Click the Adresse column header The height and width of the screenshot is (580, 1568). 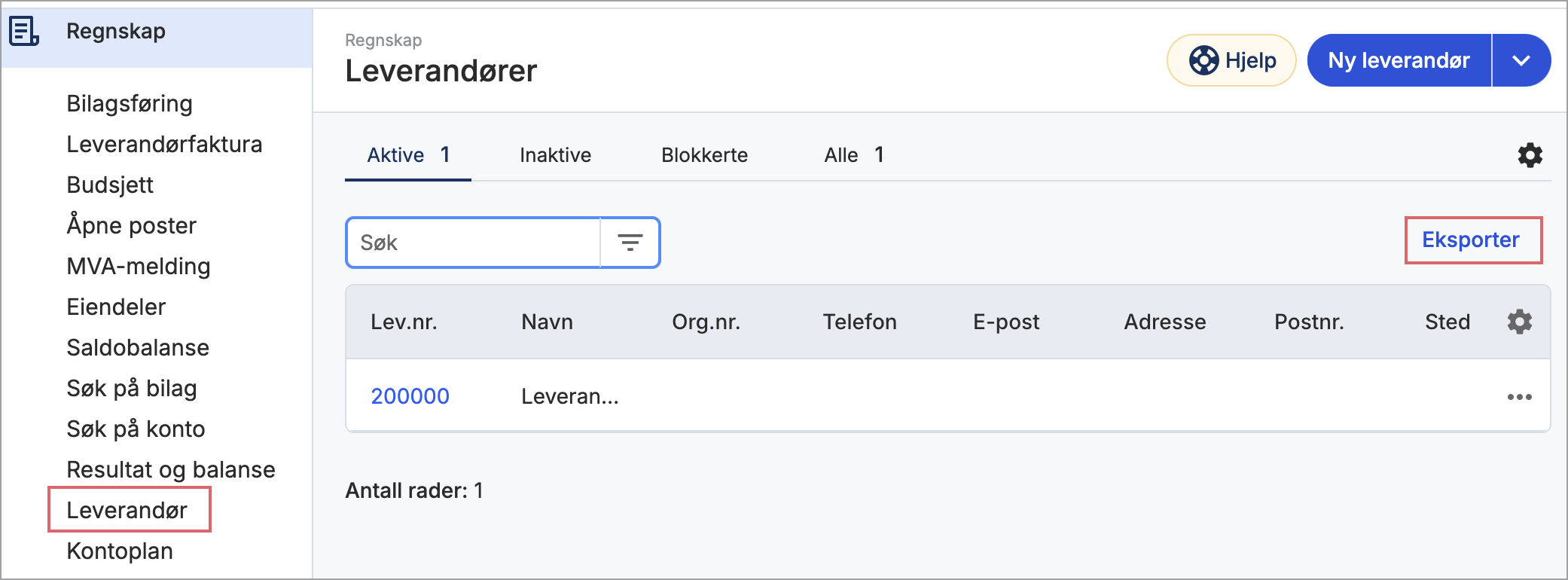coord(1165,322)
